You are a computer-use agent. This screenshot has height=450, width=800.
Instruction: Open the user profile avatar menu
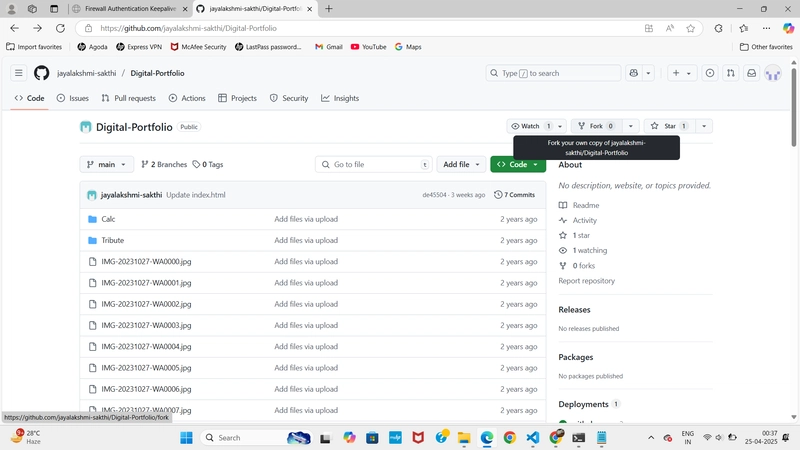pos(773,73)
